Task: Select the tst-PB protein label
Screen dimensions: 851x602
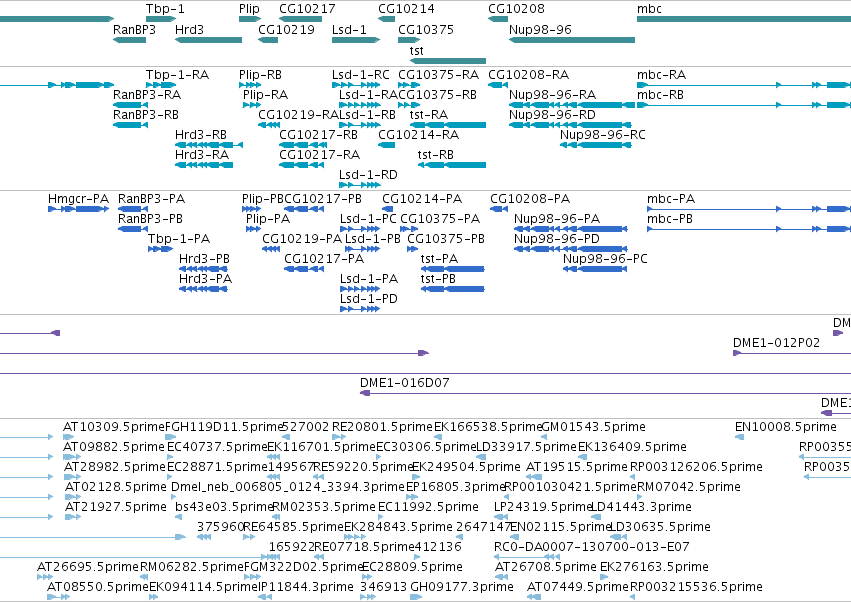Action: pos(438,279)
